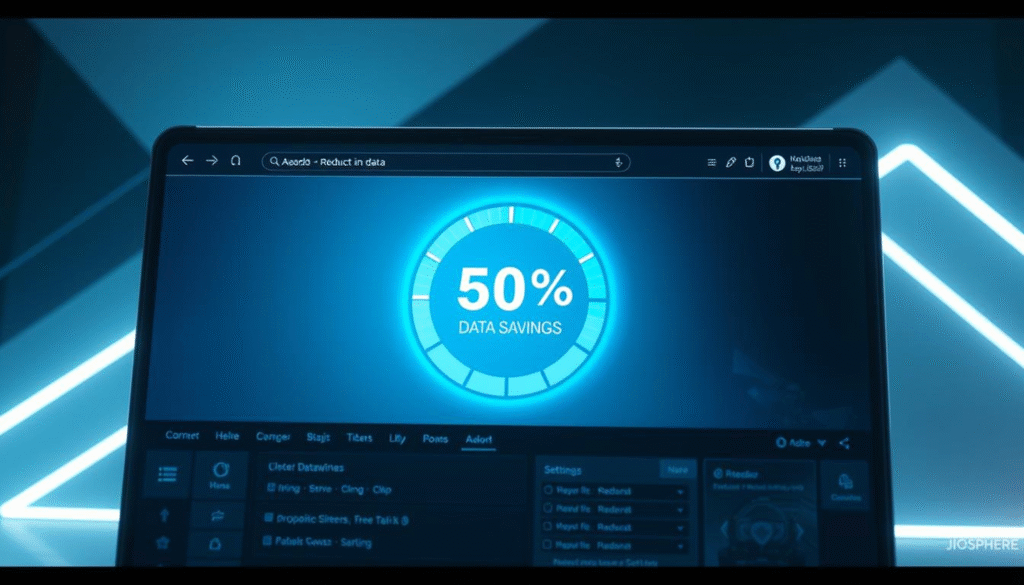Enable the fourth checkbox in Settings list
The width and height of the screenshot is (1024, 585).
(547, 545)
